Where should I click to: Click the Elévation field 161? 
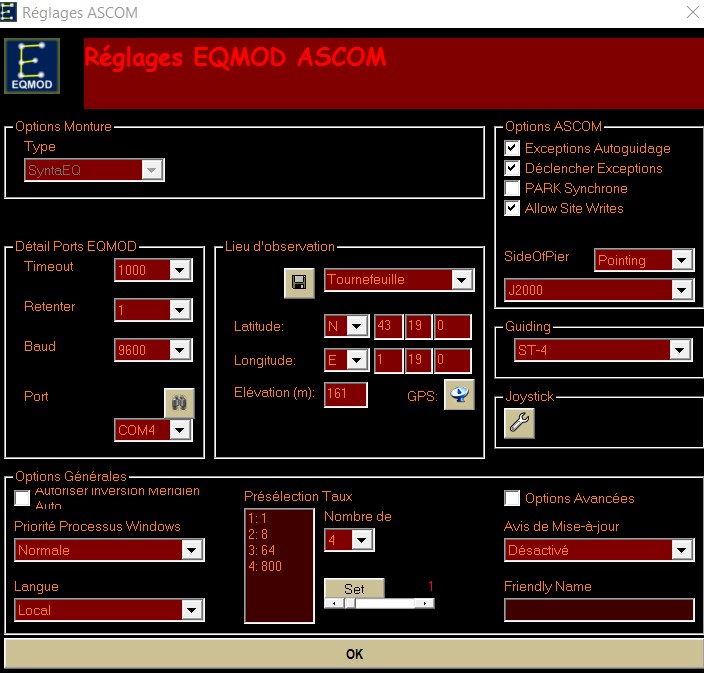346,395
